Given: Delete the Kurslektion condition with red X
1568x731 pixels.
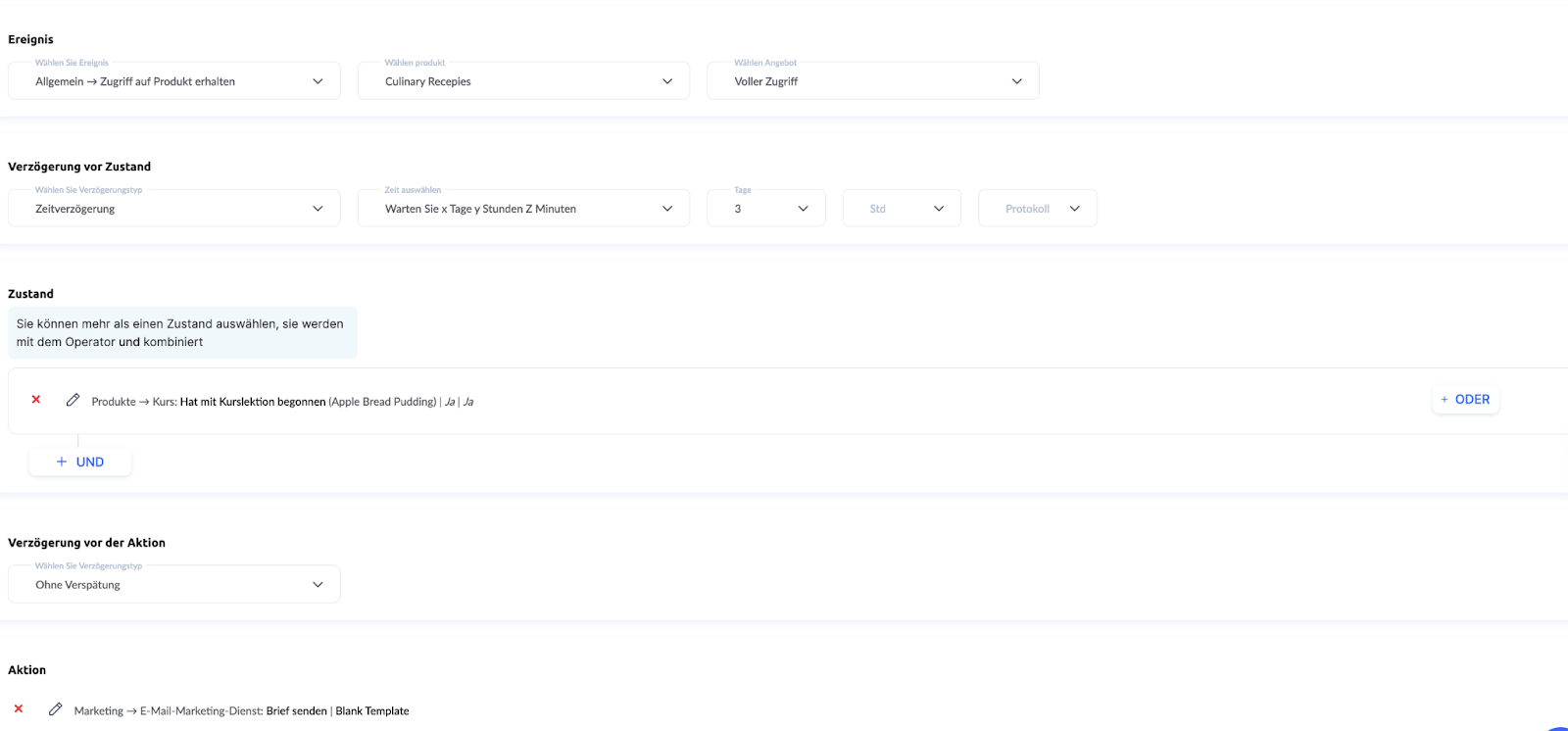Looking at the screenshot, I should [x=36, y=400].
